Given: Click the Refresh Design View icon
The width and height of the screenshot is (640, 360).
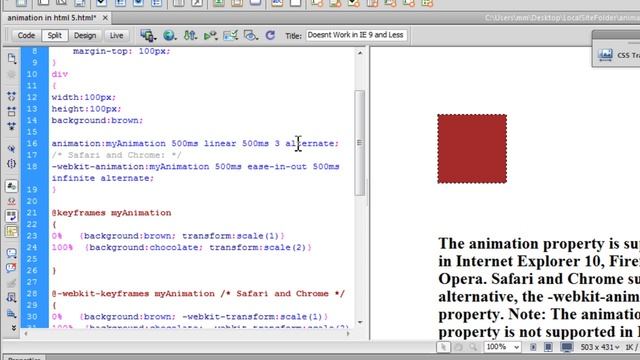Looking at the screenshot, I should (270, 36).
